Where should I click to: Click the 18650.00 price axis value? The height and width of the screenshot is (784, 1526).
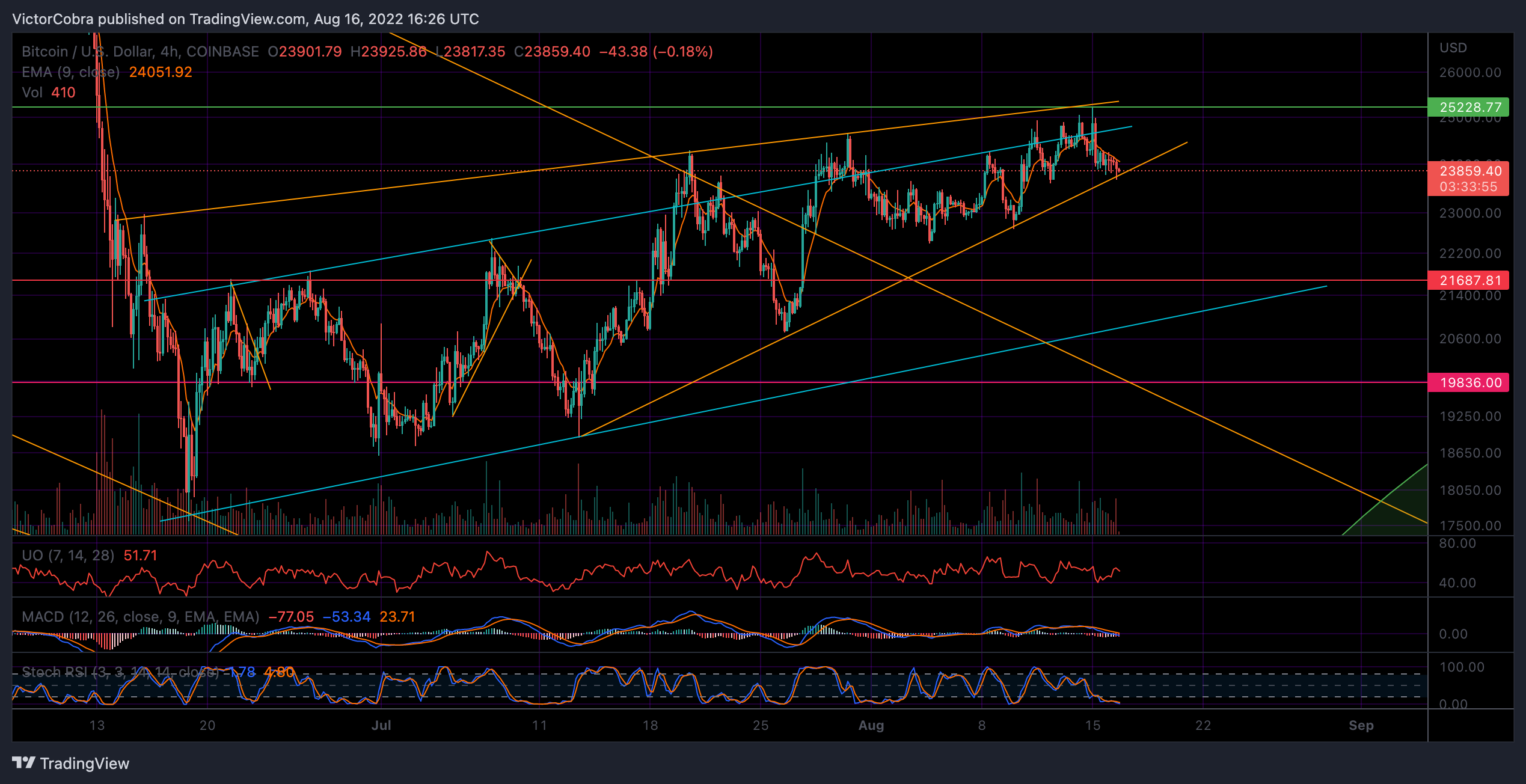pyautogui.click(x=1470, y=453)
